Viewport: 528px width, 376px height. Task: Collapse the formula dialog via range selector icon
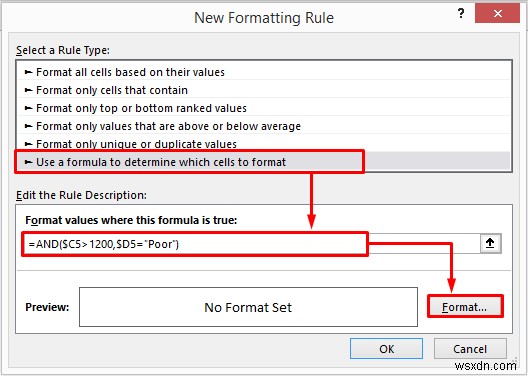point(490,243)
